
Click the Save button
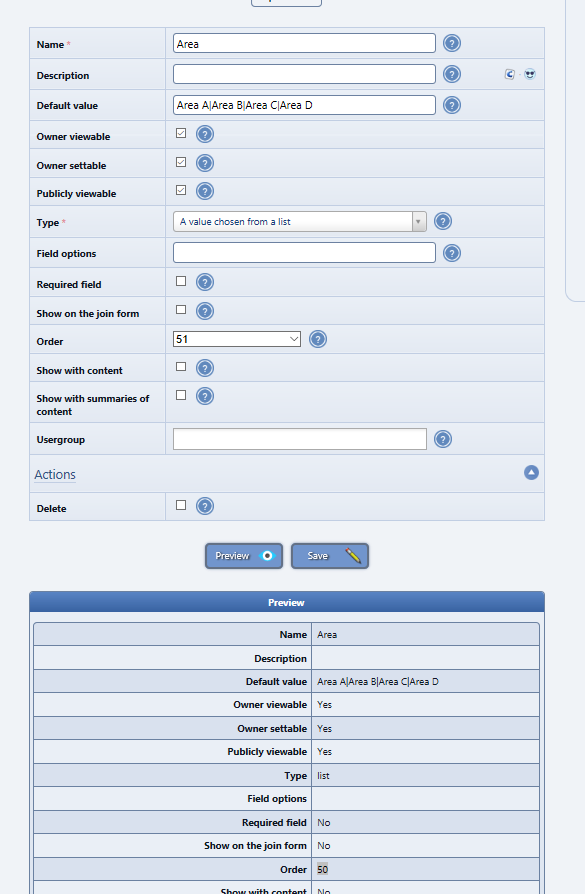[x=330, y=556]
